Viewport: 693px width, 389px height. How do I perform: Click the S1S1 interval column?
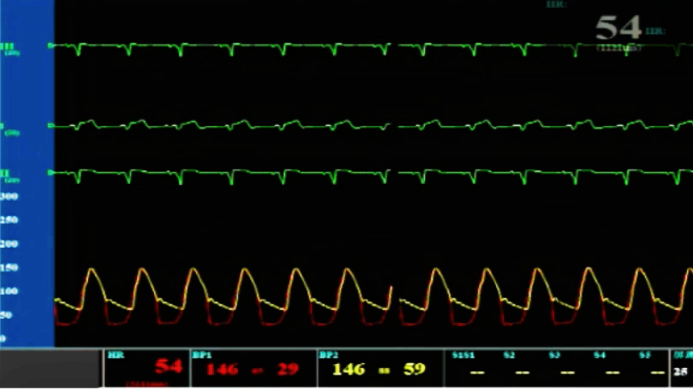(x=468, y=368)
